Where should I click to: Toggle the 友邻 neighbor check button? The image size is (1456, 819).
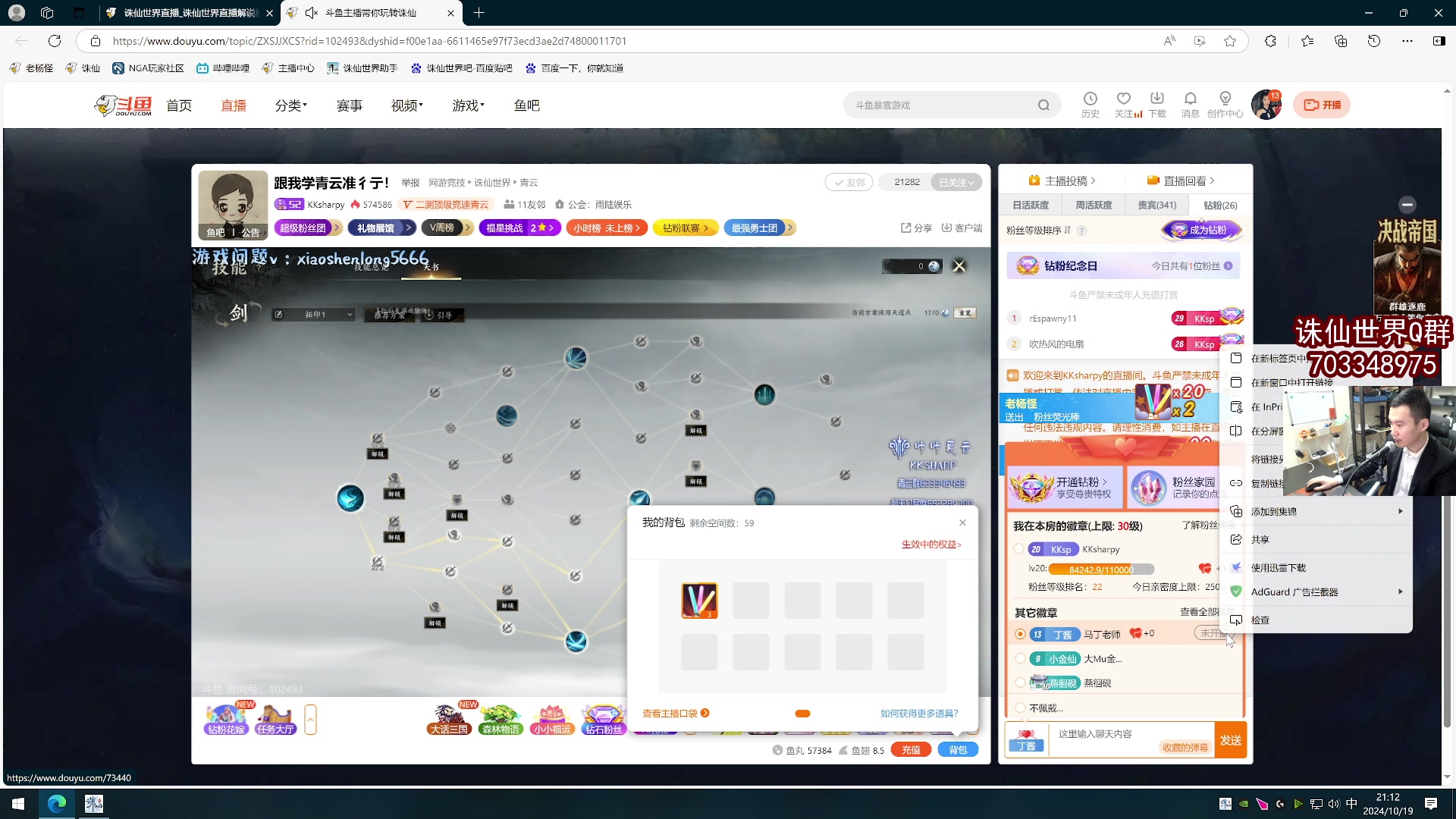(849, 182)
